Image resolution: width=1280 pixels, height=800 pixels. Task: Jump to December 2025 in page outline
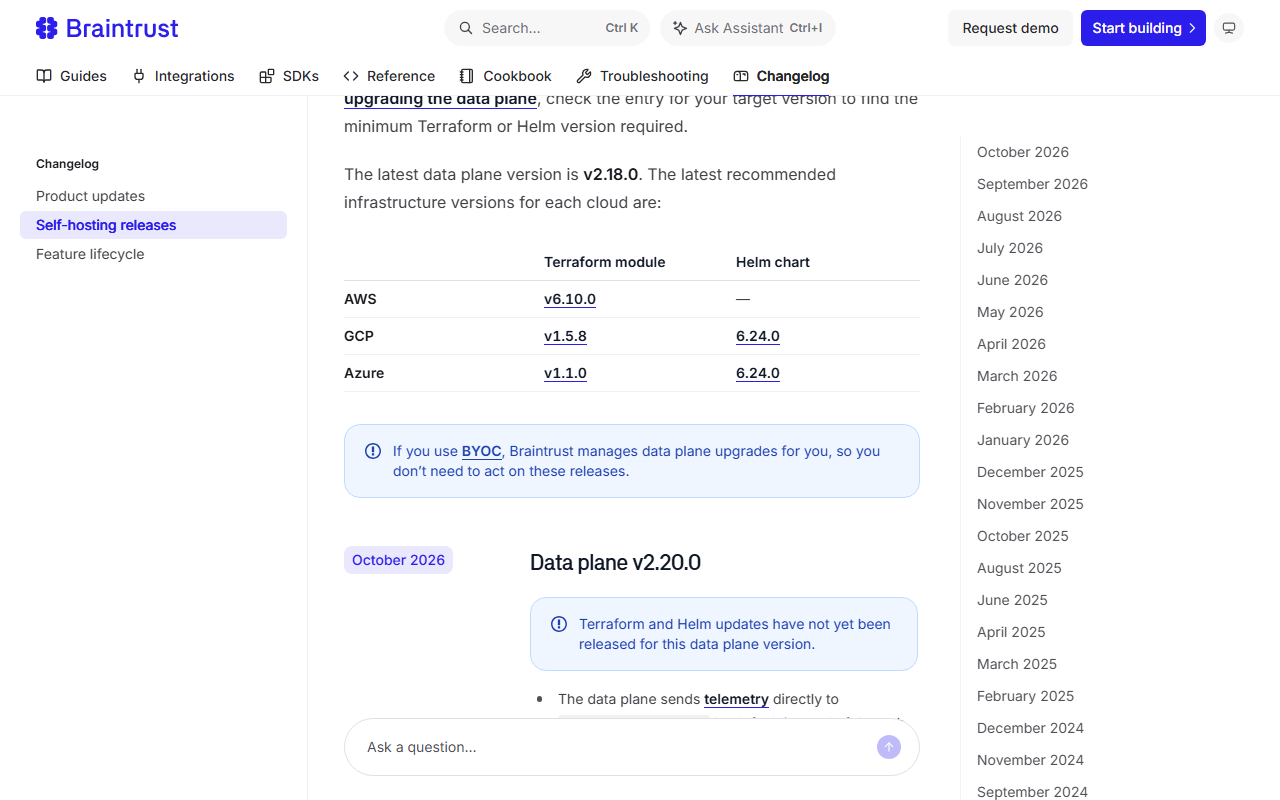(x=1030, y=472)
